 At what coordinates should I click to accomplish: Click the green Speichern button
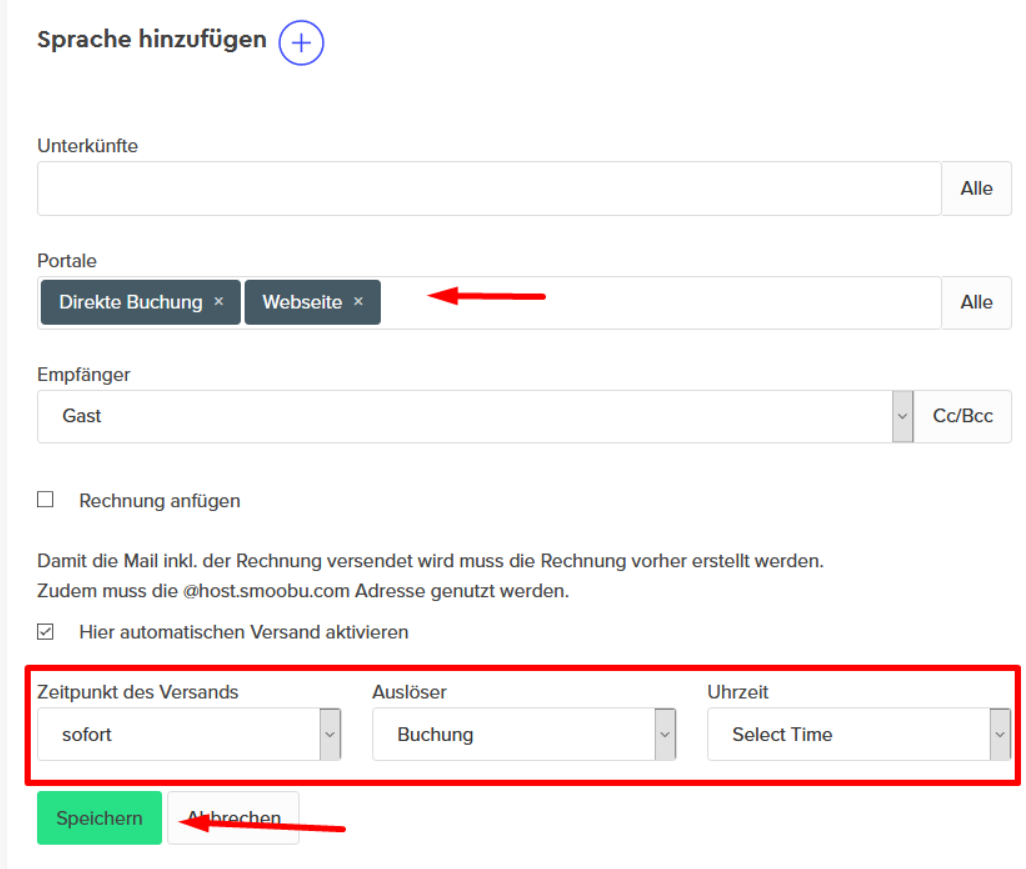click(x=99, y=818)
